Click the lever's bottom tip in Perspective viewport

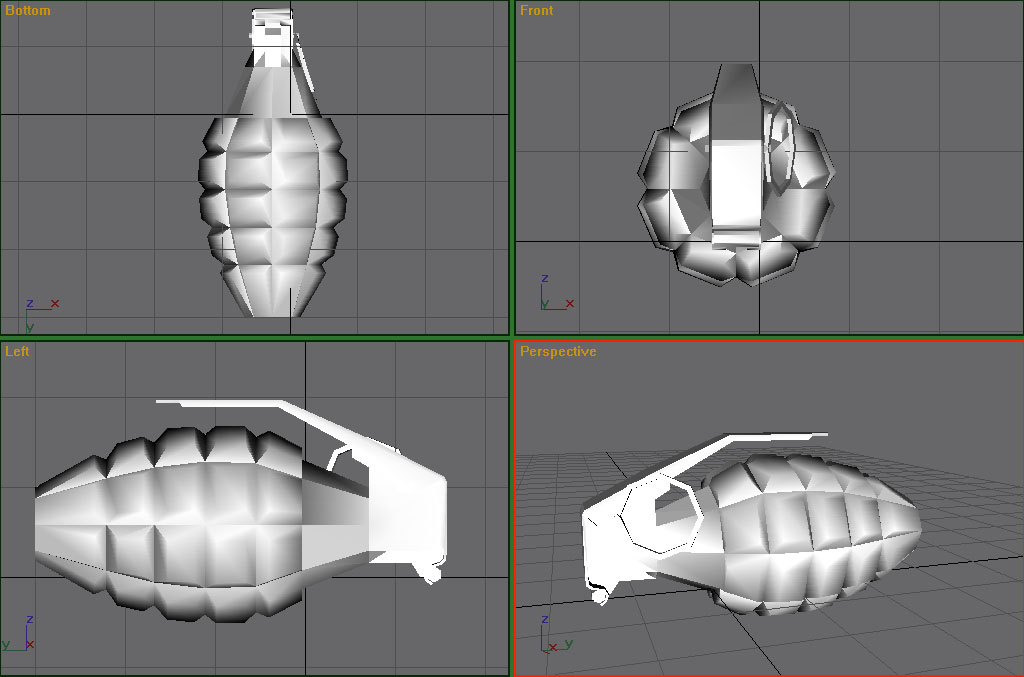click(600, 595)
